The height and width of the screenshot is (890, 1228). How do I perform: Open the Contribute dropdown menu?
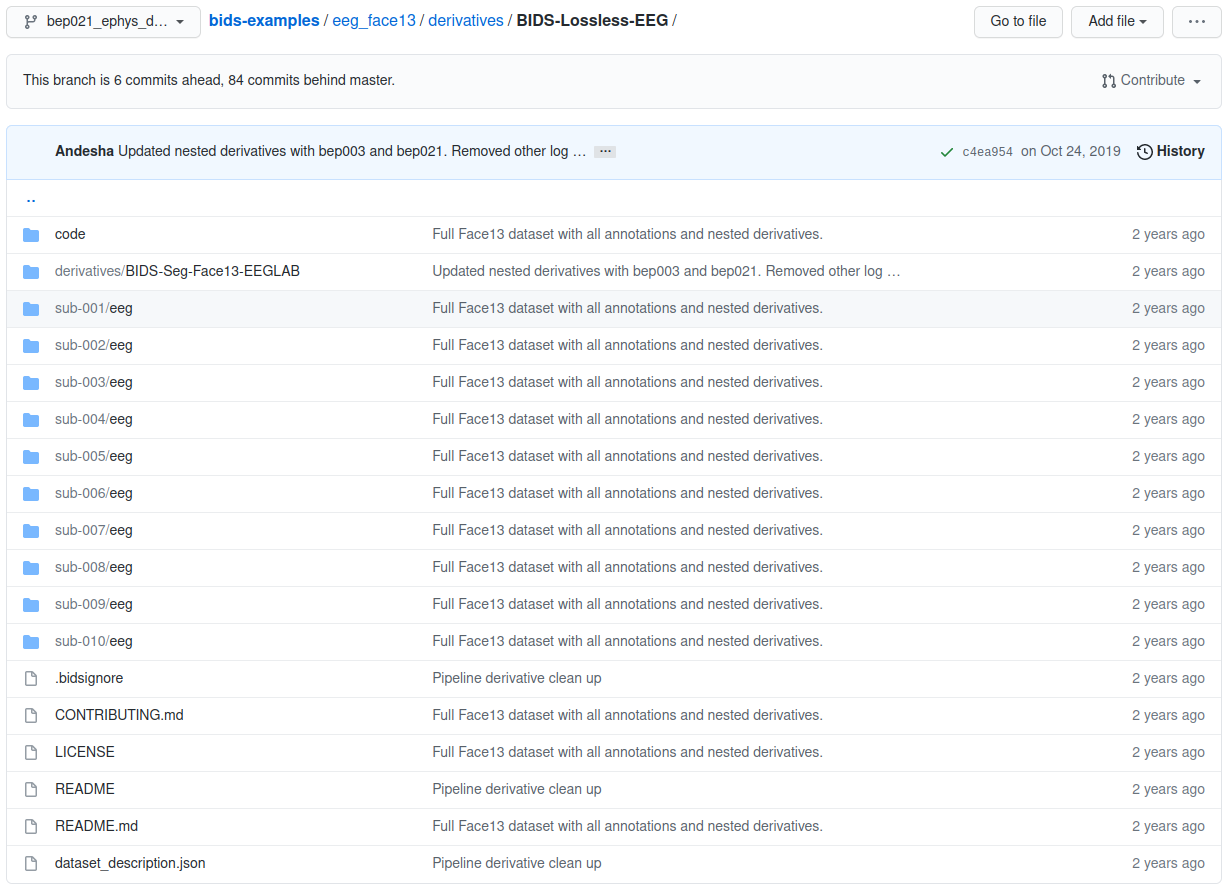[1151, 81]
